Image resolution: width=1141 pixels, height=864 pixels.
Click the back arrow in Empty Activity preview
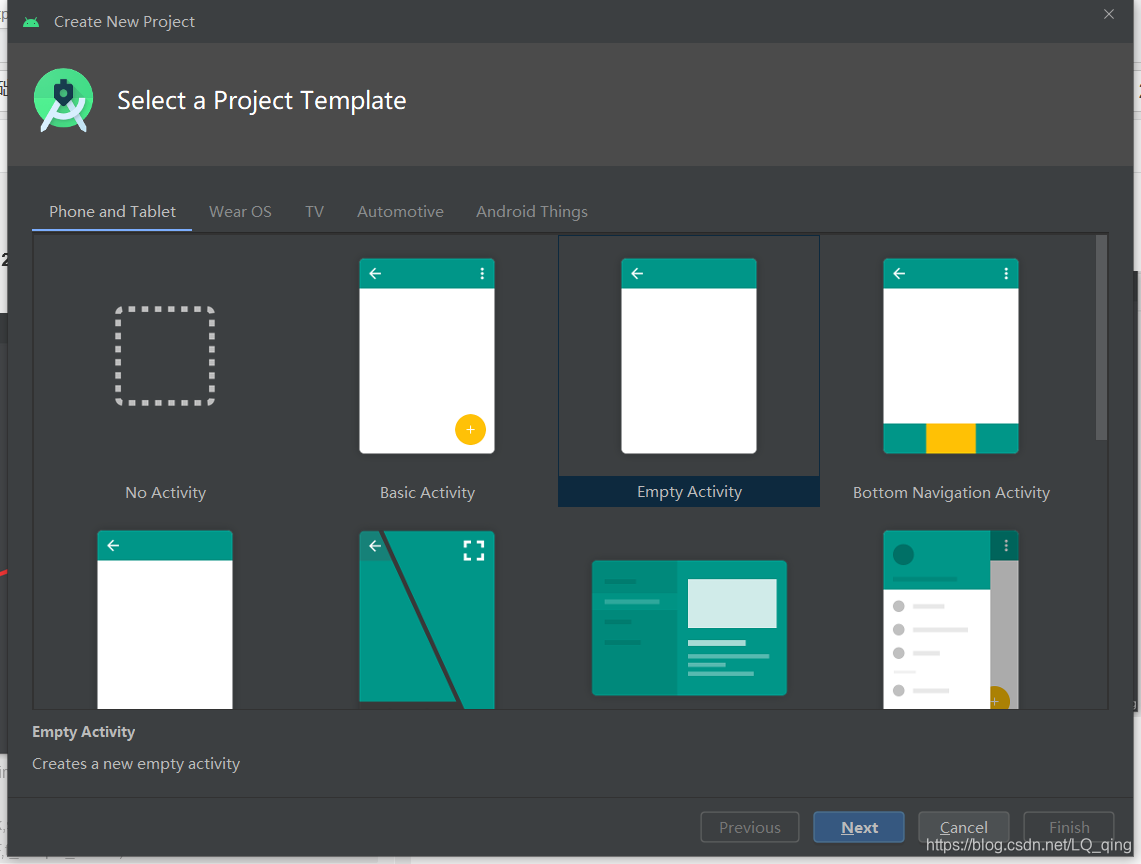point(637,274)
